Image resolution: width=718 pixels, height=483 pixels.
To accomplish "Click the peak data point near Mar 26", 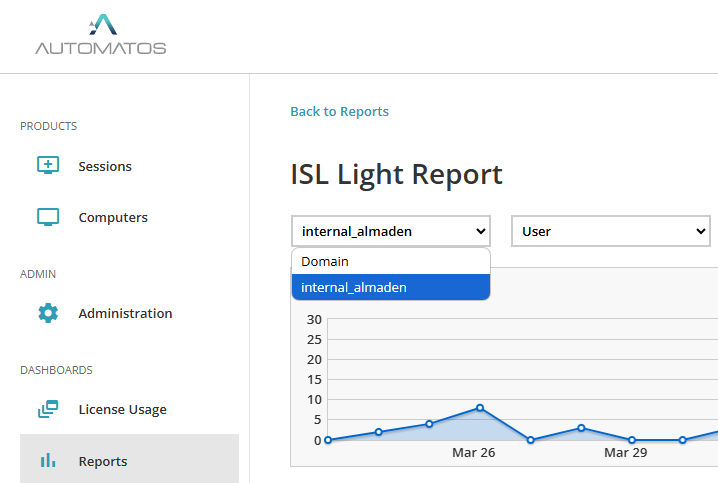I will pyautogui.click(x=480, y=408).
